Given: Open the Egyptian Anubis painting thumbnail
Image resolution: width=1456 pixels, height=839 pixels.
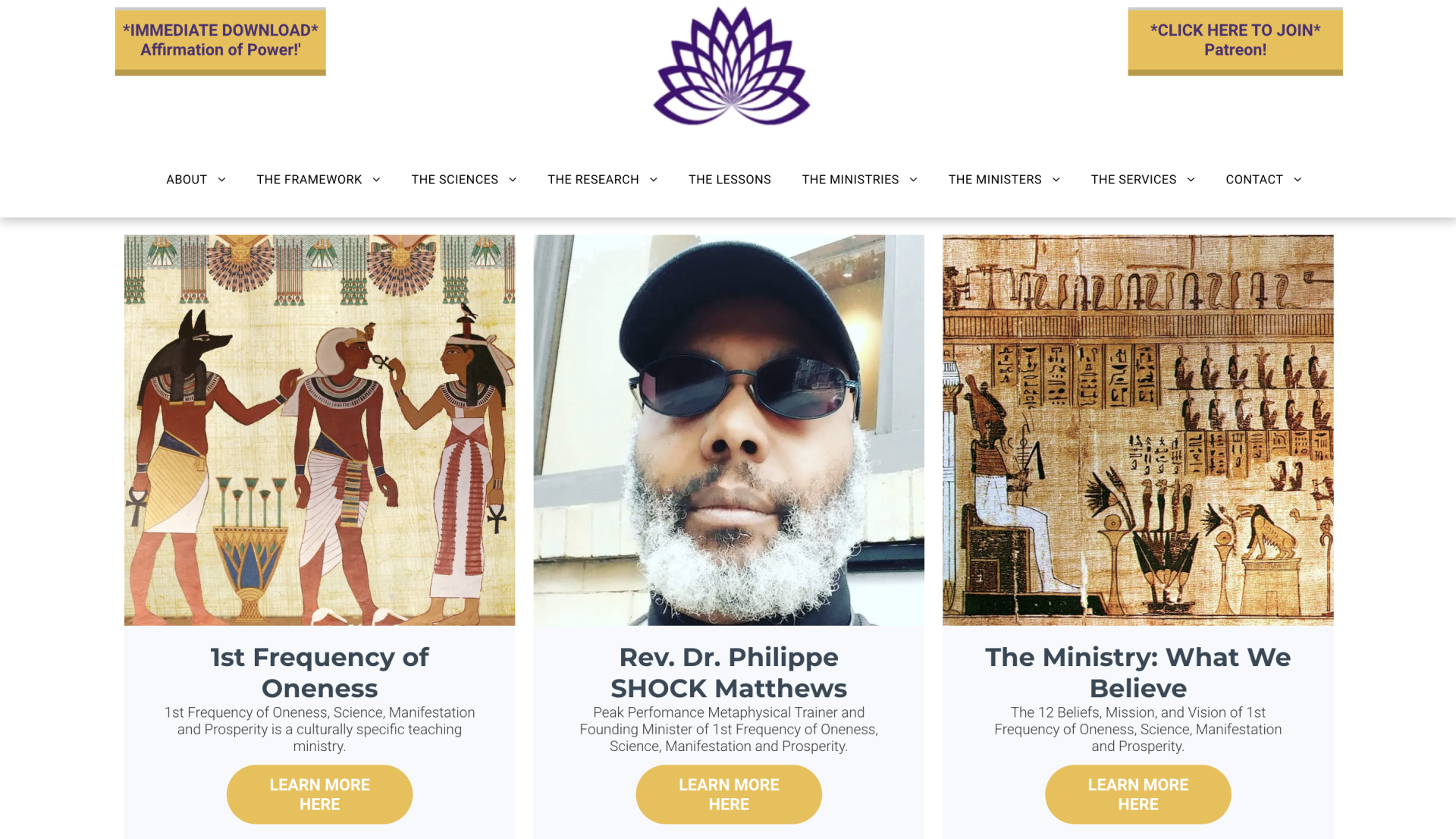Looking at the screenshot, I should [x=319, y=430].
